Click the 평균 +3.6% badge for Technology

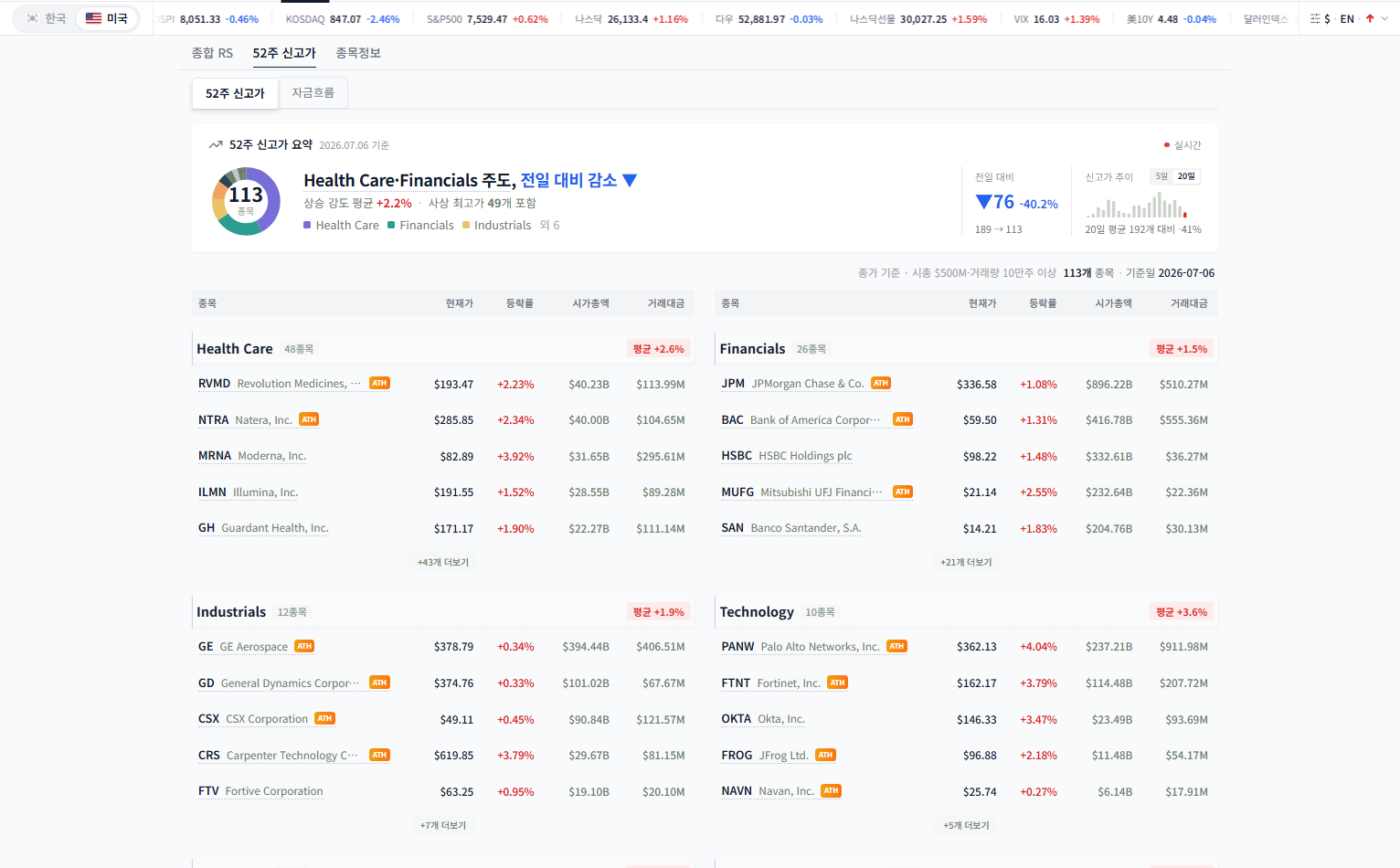click(x=1182, y=612)
